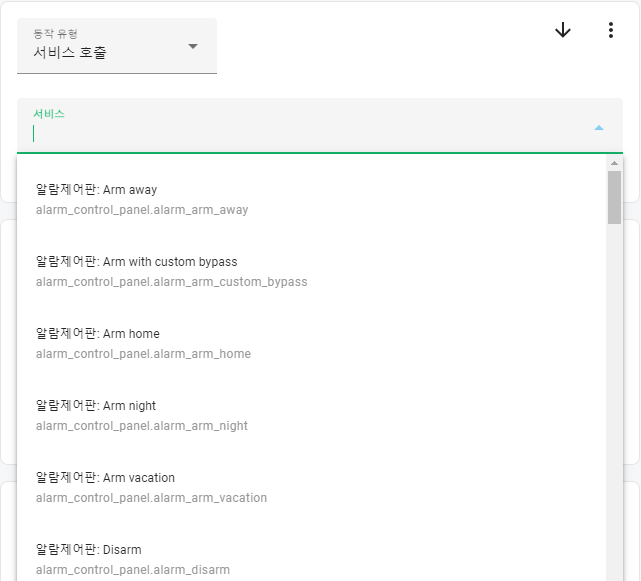Viewport: 641px width, 581px height.
Task: Click the service list scrollbar thumb
Action: 614,197
